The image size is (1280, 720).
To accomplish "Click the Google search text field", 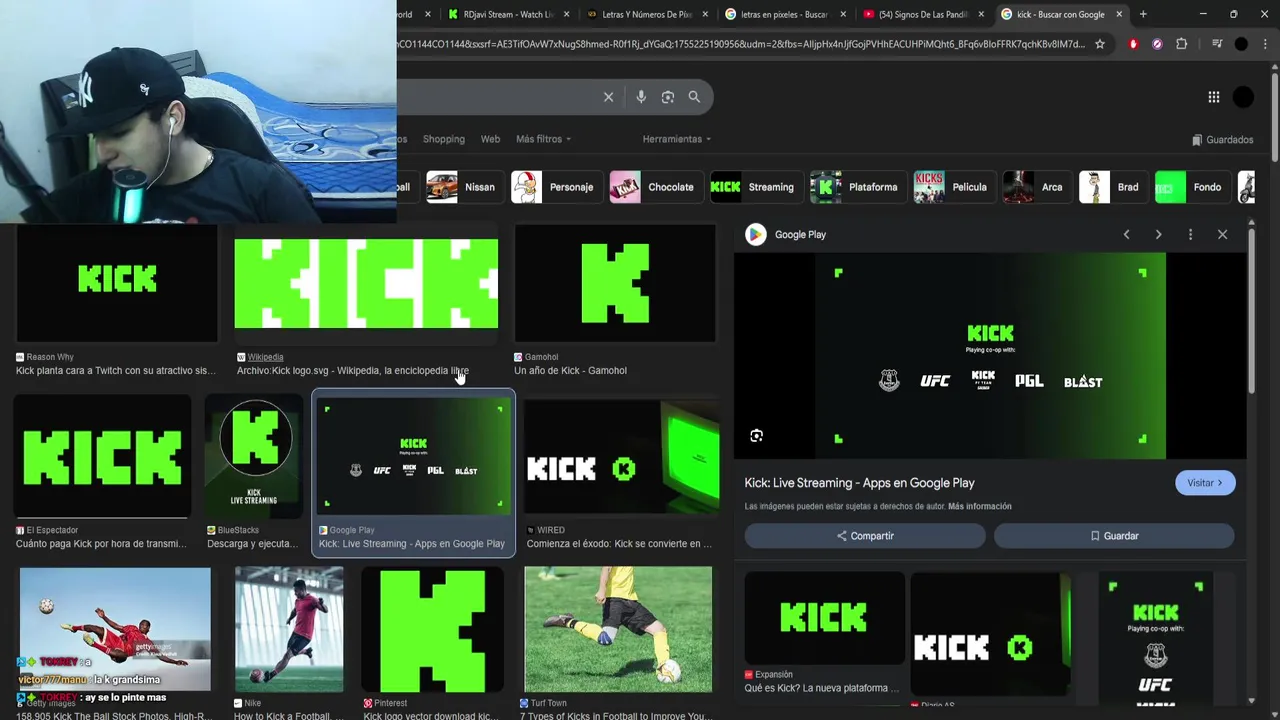I will point(495,97).
